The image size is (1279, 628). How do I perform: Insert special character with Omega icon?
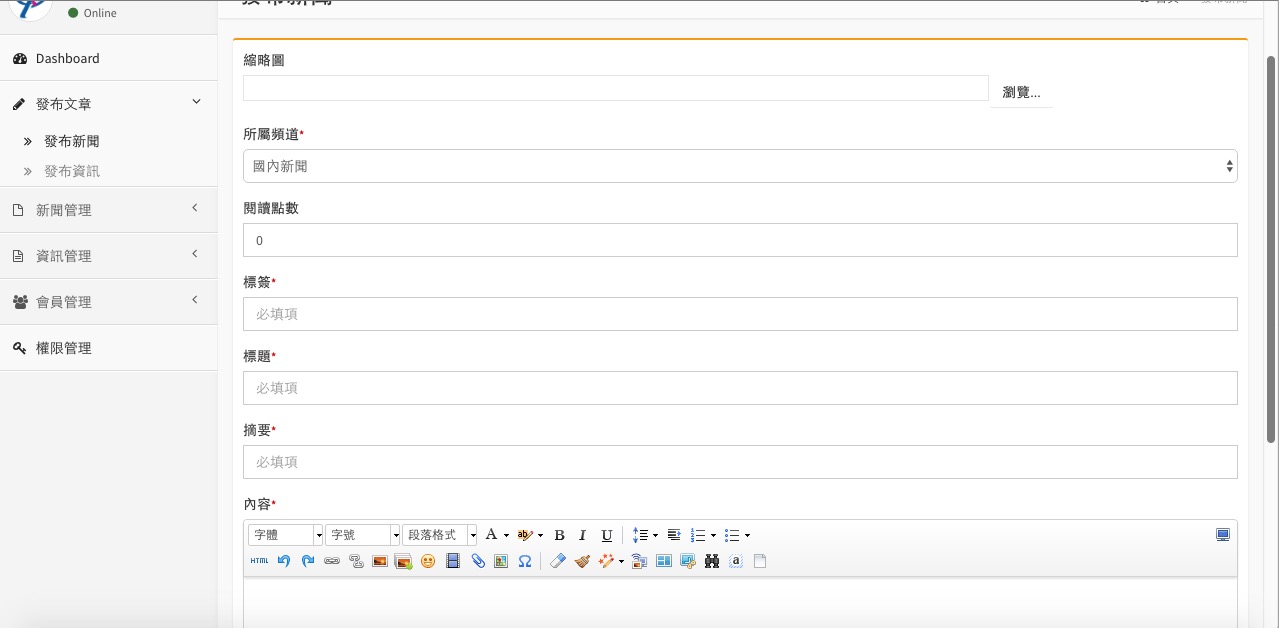525,562
